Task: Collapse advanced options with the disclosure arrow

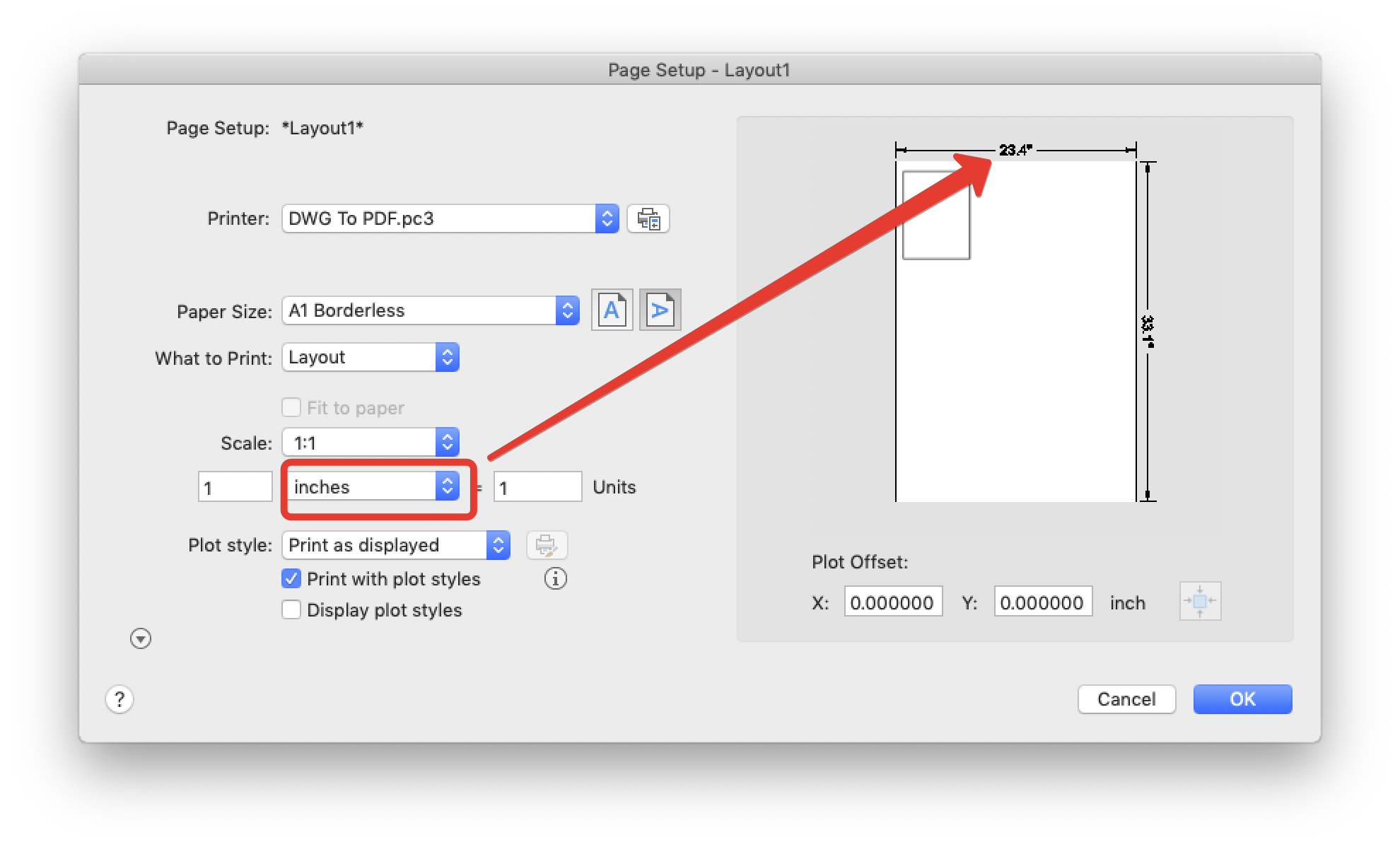Action: (x=141, y=639)
